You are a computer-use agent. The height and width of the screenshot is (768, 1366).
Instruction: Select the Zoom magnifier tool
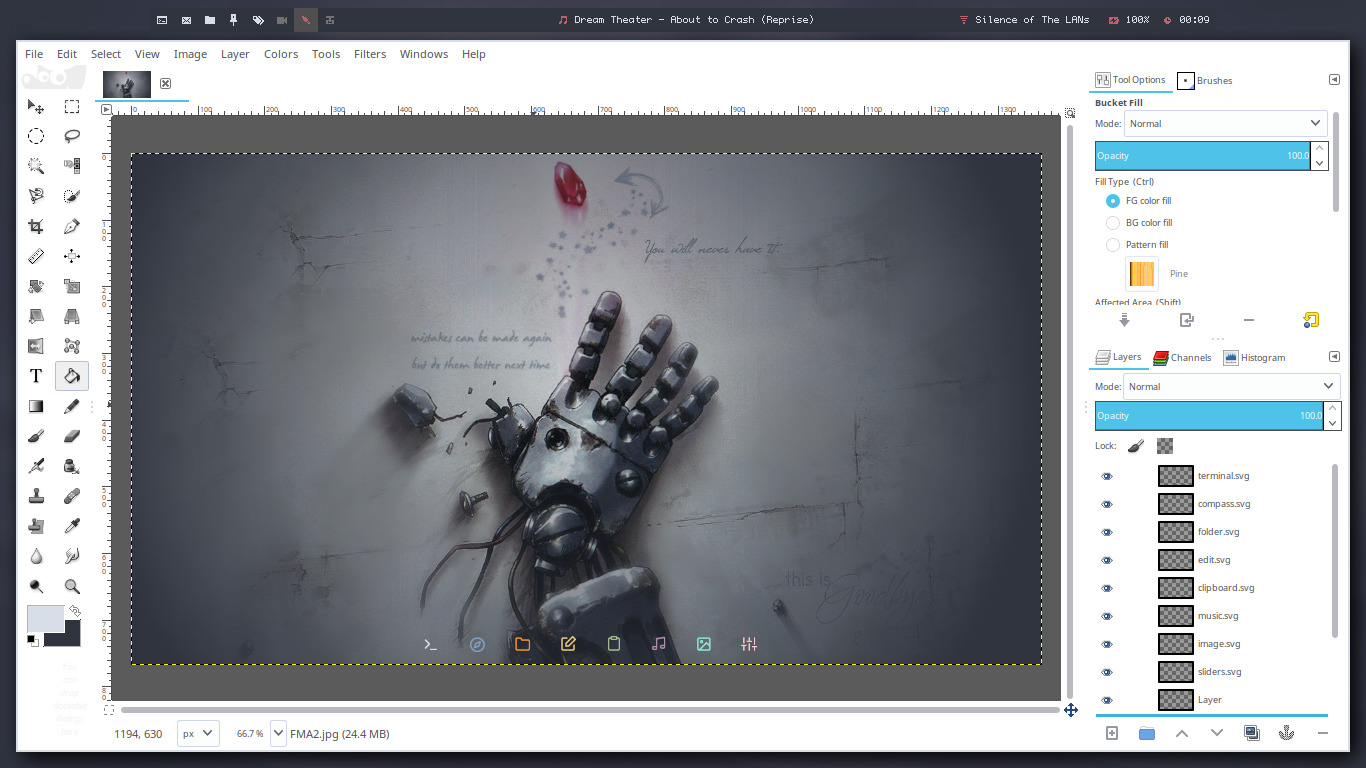[x=72, y=586]
